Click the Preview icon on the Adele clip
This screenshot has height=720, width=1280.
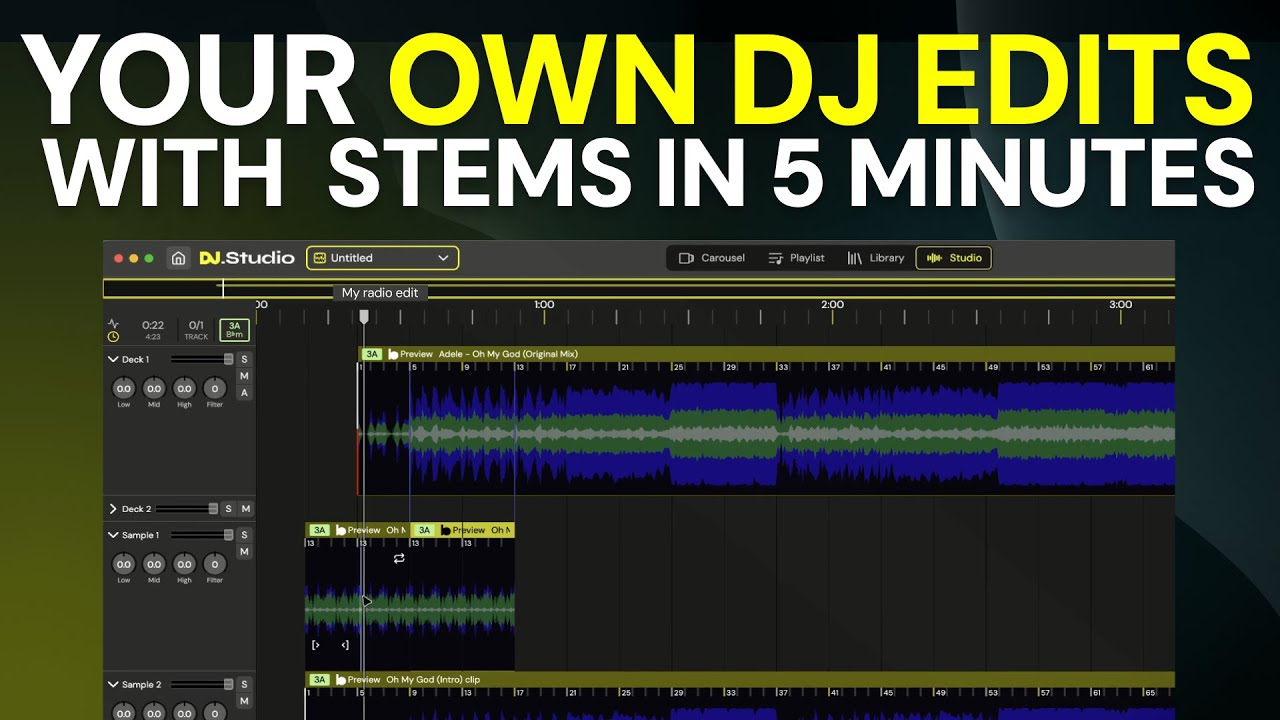[x=393, y=354]
